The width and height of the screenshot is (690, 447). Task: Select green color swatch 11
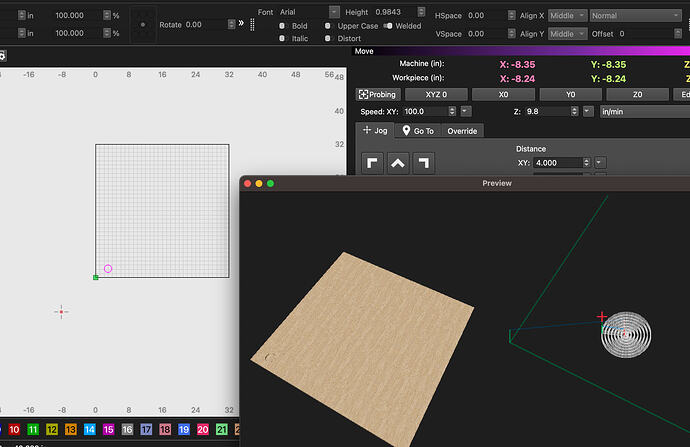[x=33, y=429]
